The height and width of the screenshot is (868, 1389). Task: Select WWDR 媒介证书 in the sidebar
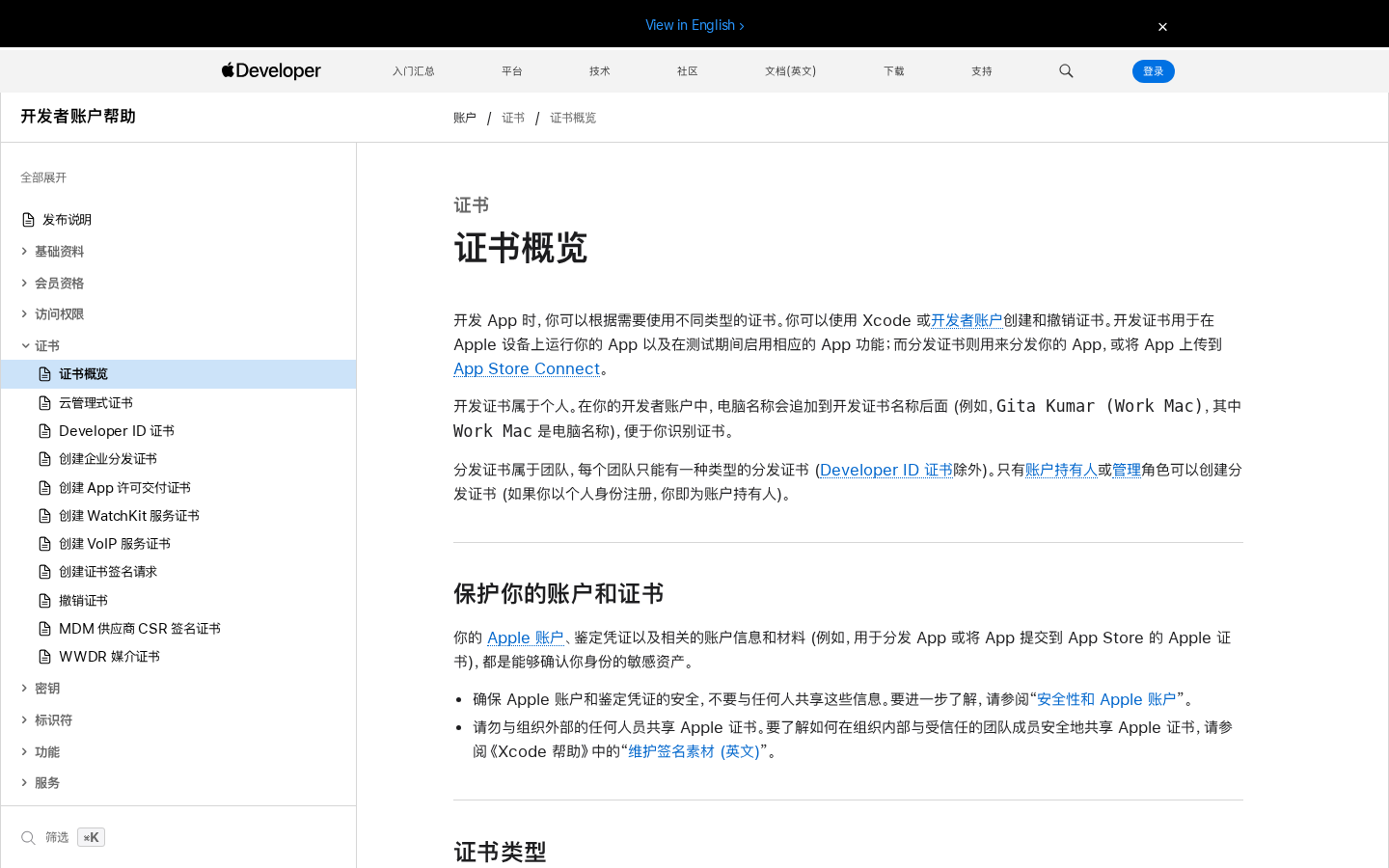[x=109, y=657]
